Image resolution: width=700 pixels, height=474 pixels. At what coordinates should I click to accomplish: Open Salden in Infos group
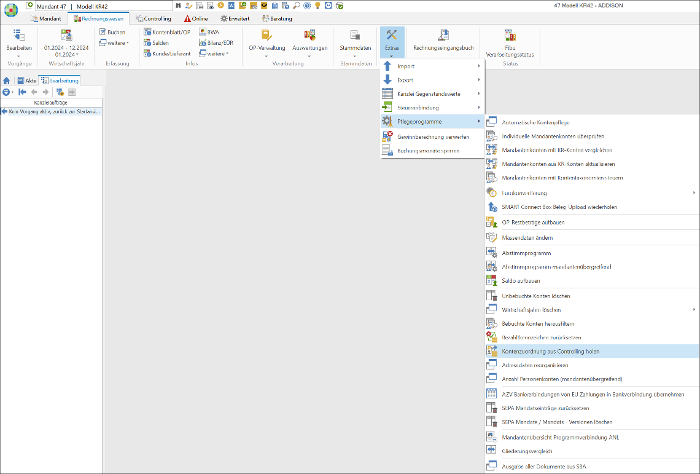point(156,43)
